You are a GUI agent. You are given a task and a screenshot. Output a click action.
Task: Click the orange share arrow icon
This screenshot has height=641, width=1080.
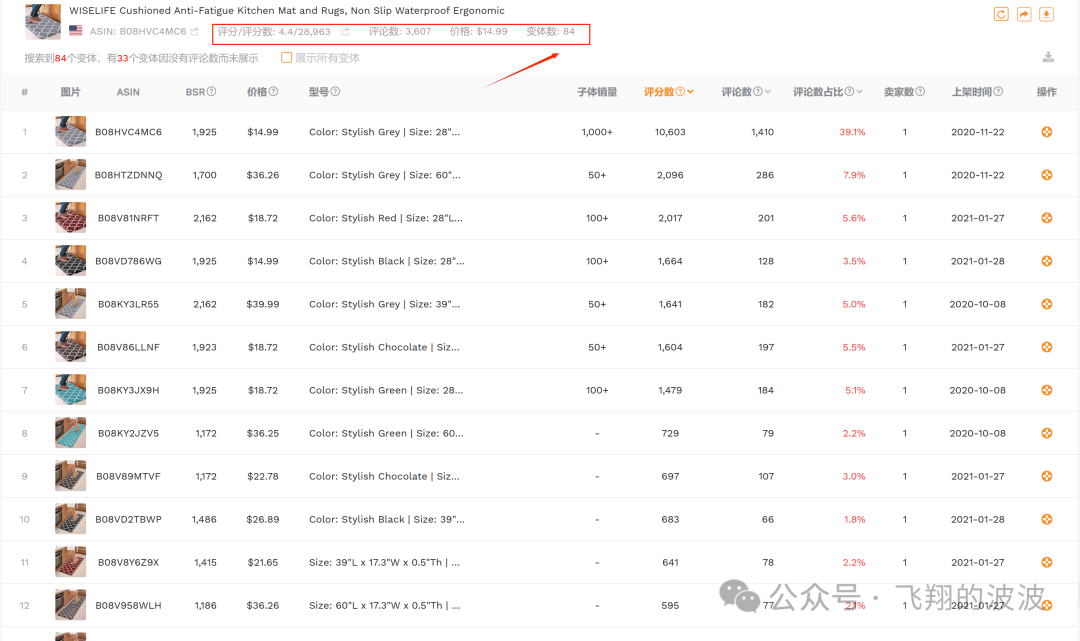(x=1024, y=14)
